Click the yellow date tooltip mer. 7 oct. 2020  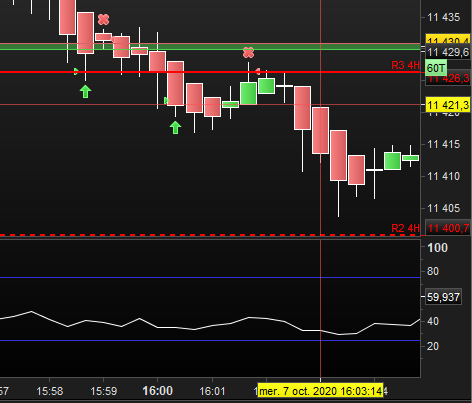(x=321, y=391)
